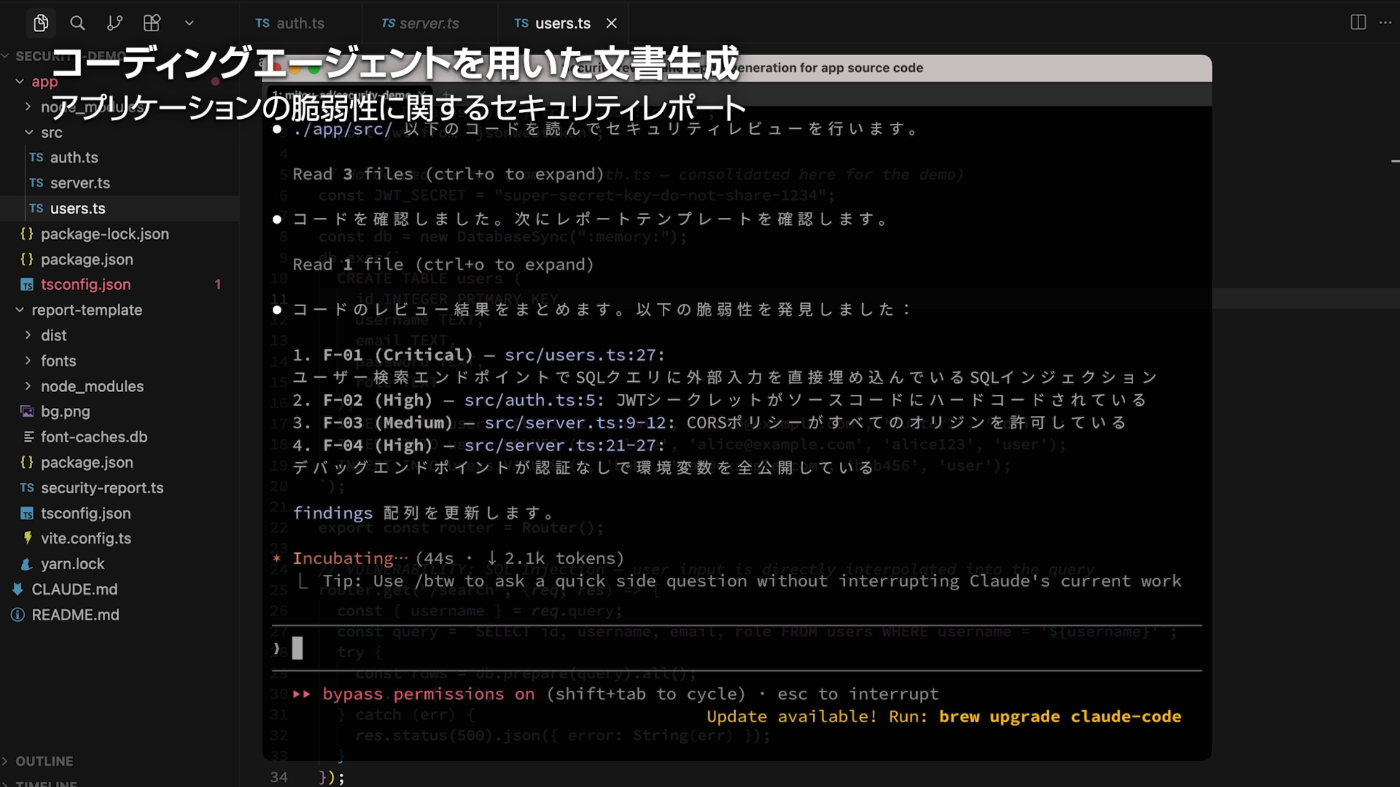
Task: Open editor more actions menu
Action: (1385, 23)
